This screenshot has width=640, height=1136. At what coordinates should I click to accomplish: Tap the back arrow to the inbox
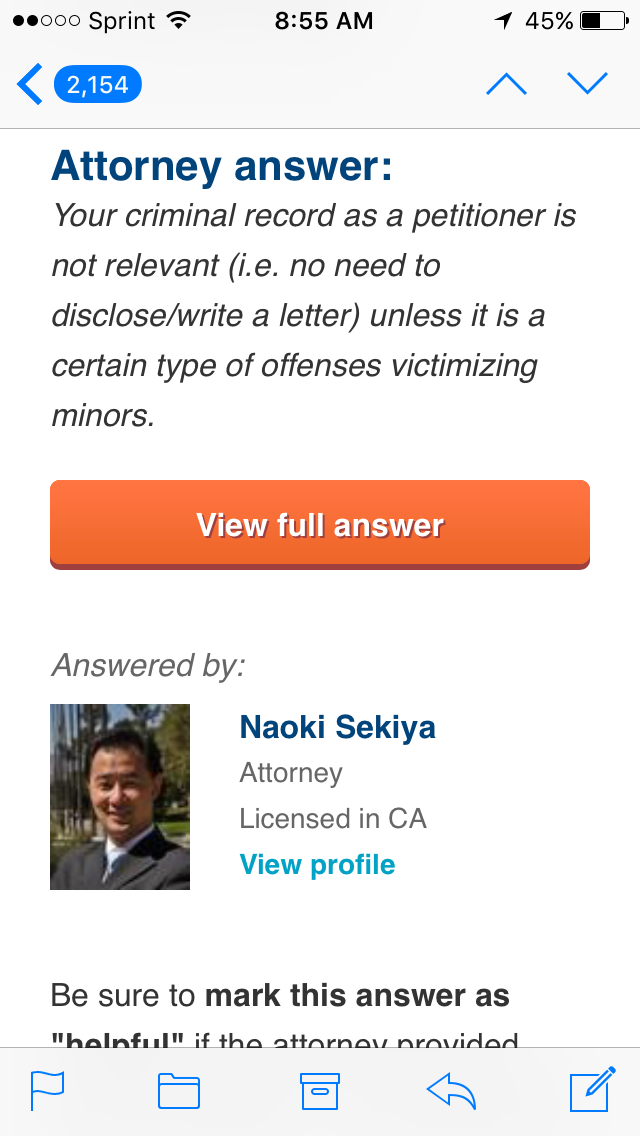30,85
